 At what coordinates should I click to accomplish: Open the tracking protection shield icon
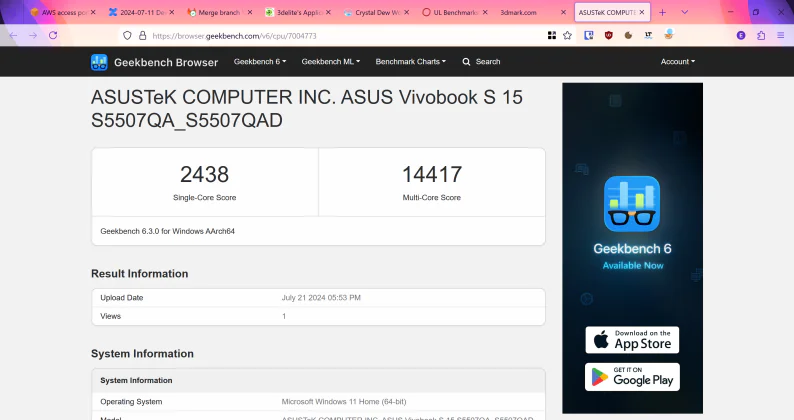click(x=127, y=35)
